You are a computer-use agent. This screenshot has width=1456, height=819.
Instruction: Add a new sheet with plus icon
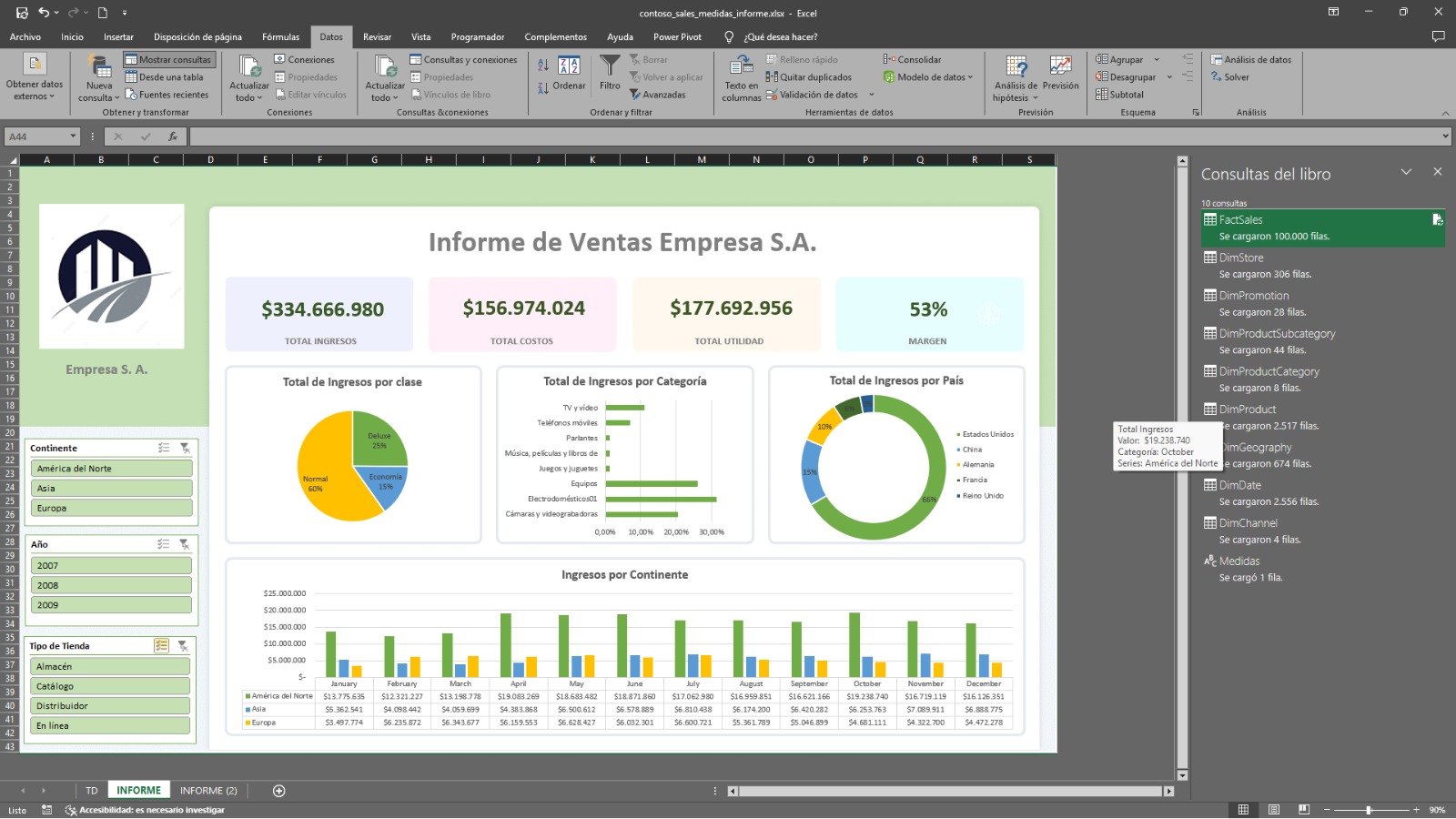click(279, 791)
